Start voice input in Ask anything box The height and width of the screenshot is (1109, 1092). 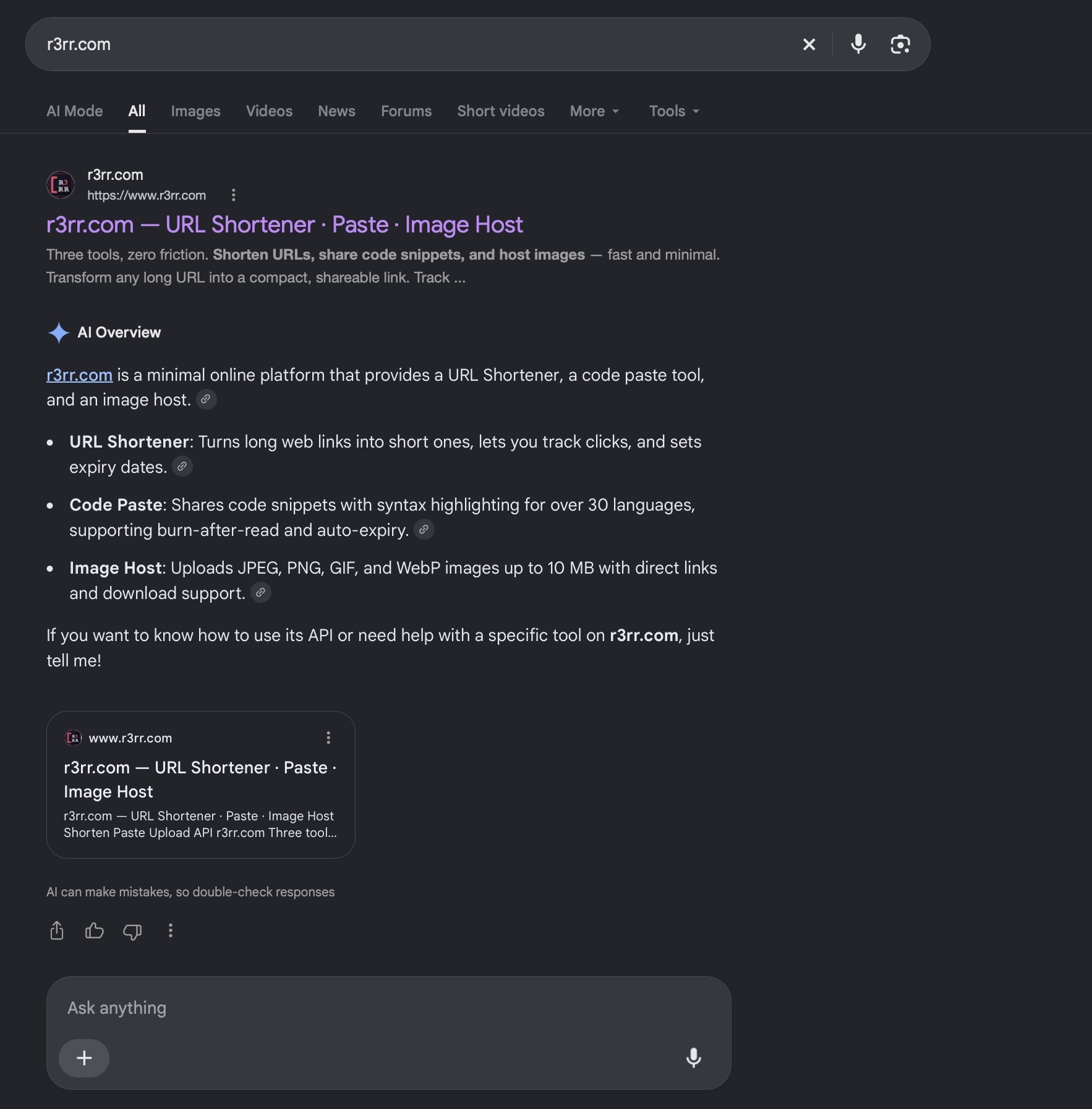coord(693,1058)
